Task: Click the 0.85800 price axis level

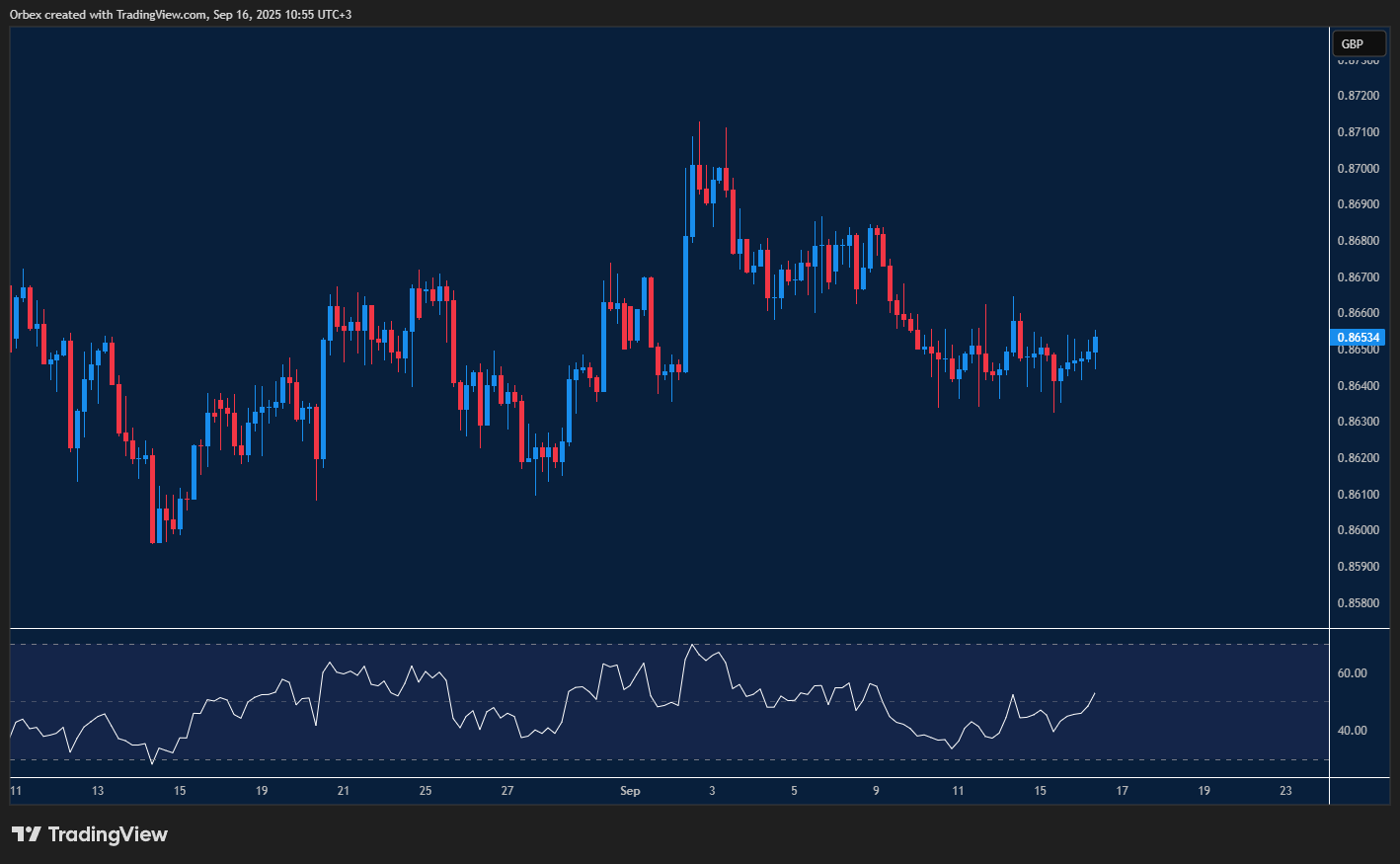Action: pyautogui.click(x=1358, y=603)
